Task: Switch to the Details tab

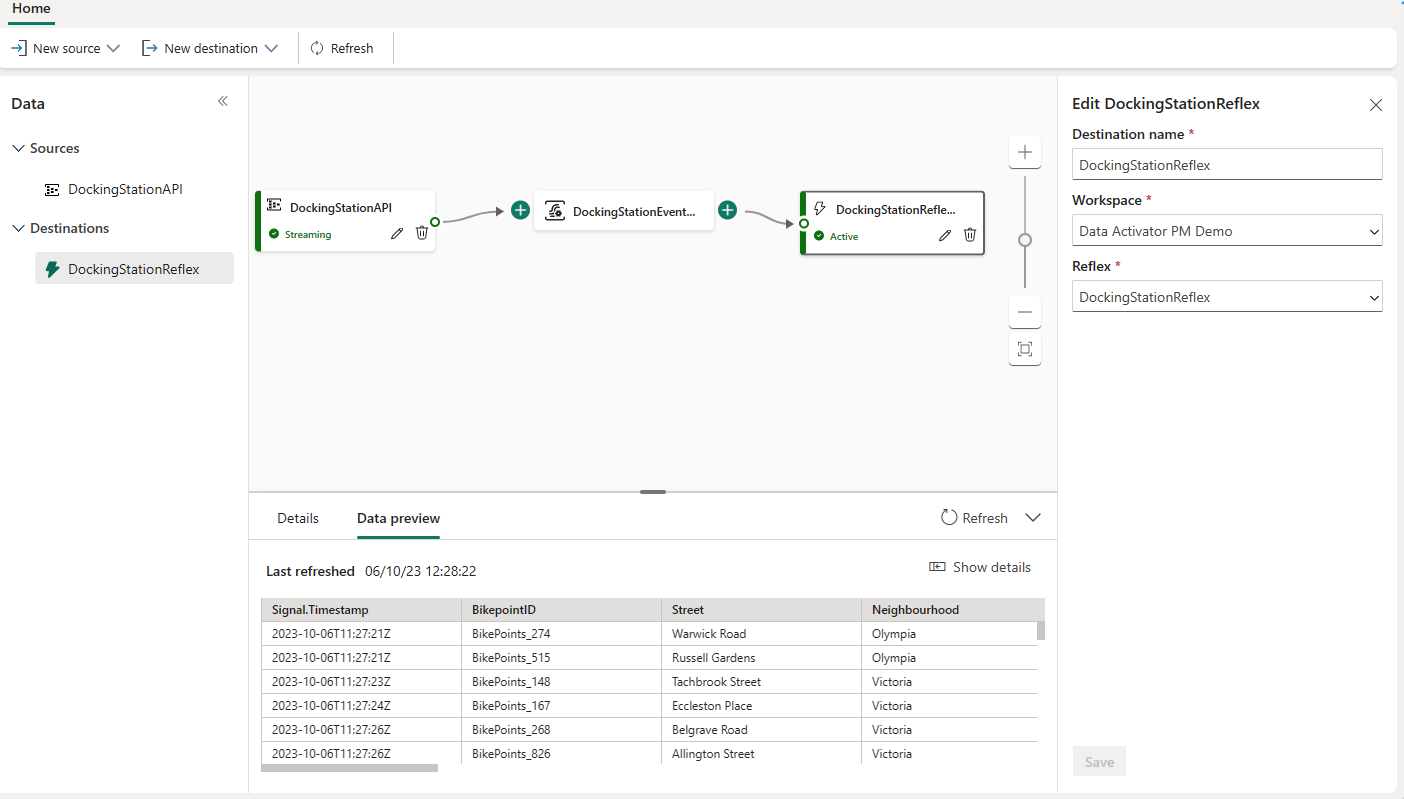Action: pos(298,518)
